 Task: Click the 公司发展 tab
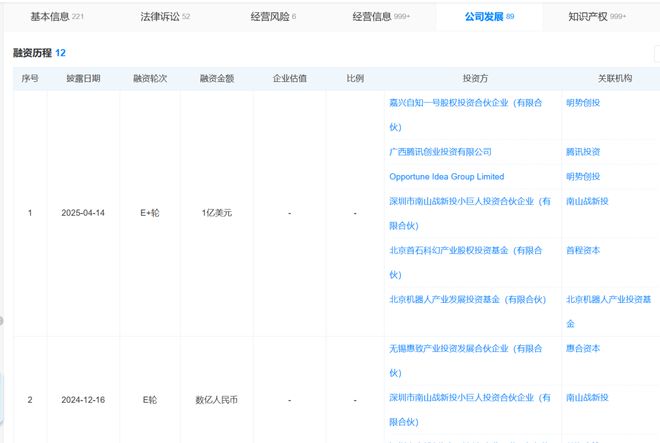pyautogui.click(x=489, y=17)
